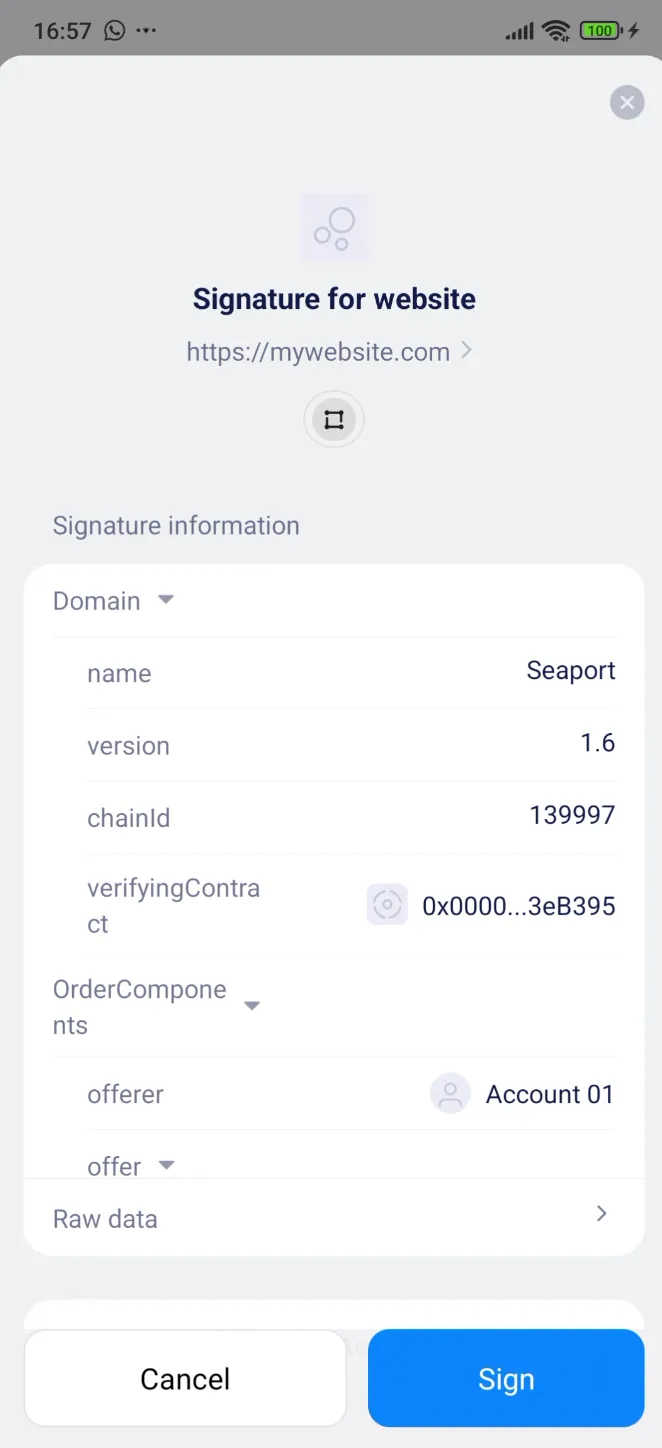Select the Account 01 offerer entry
The image size is (662, 1448).
(x=549, y=1093)
